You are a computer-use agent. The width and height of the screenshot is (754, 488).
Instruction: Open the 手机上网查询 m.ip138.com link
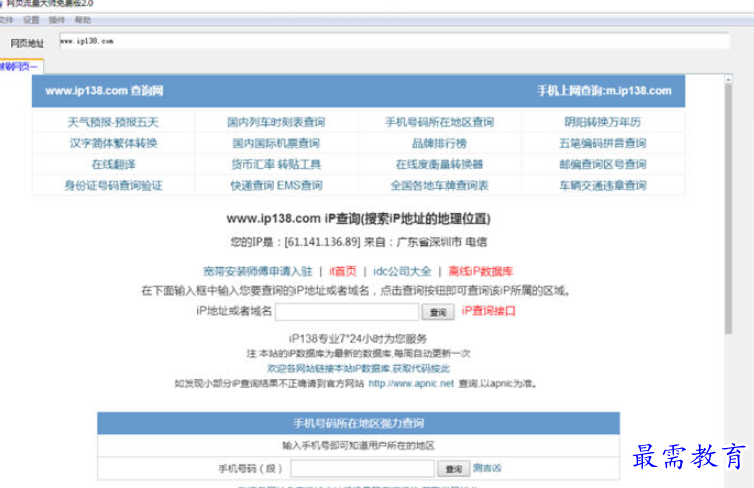604,90
